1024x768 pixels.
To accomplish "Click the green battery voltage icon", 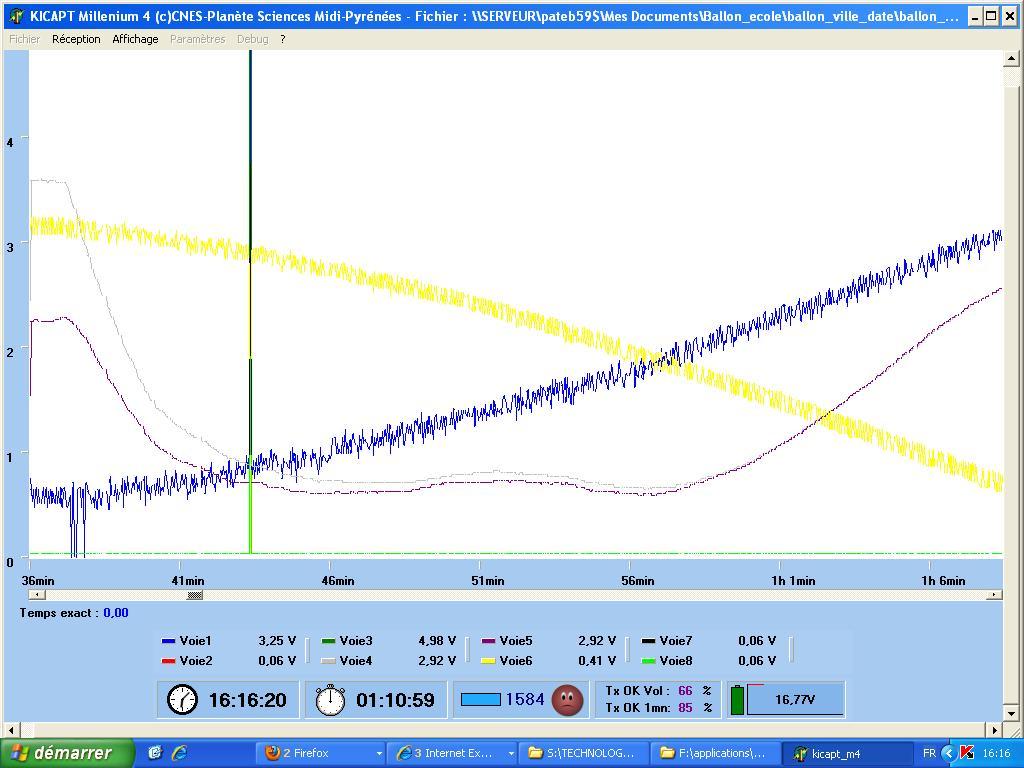I will pos(737,700).
